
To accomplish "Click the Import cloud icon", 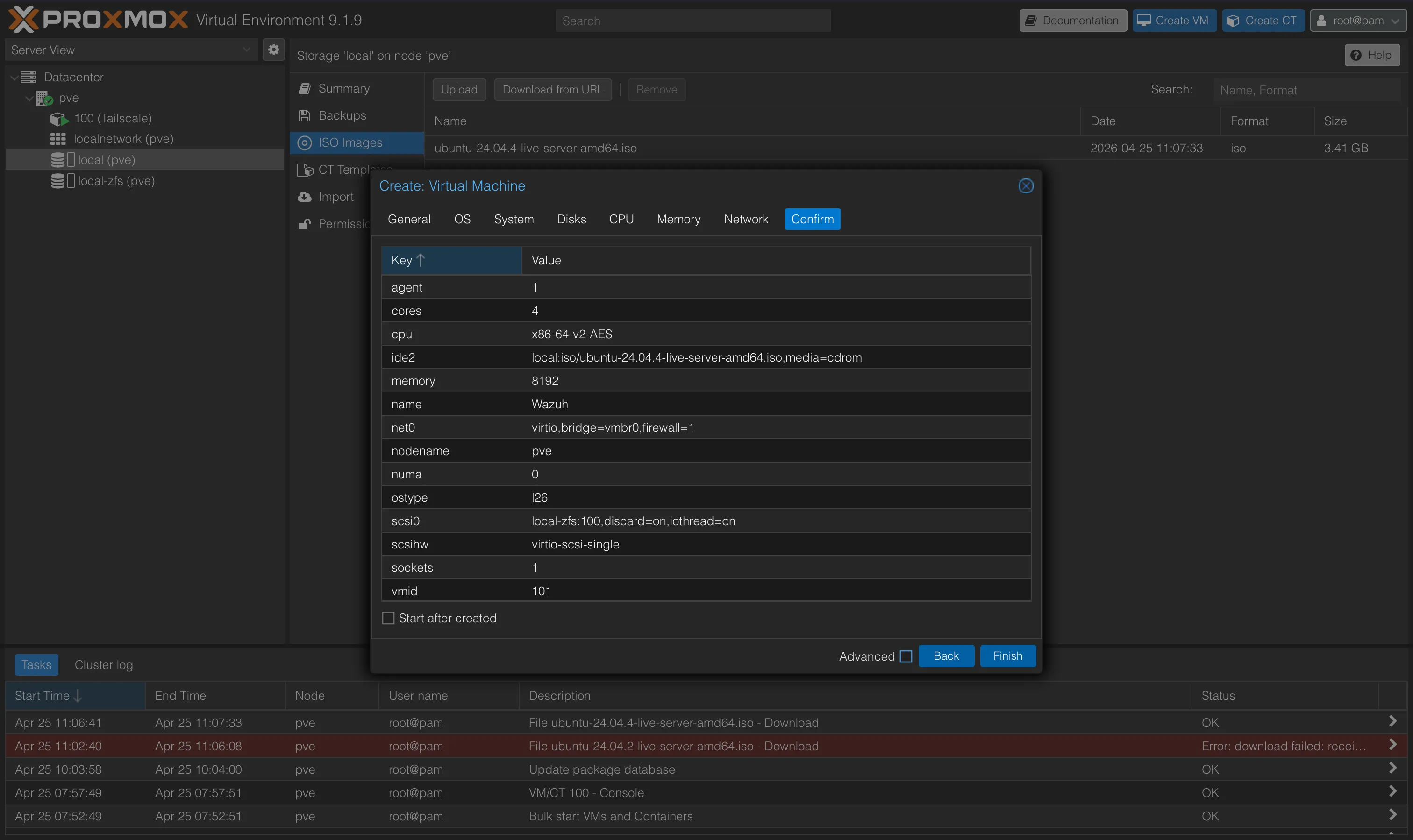I will [x=305, y=197].
